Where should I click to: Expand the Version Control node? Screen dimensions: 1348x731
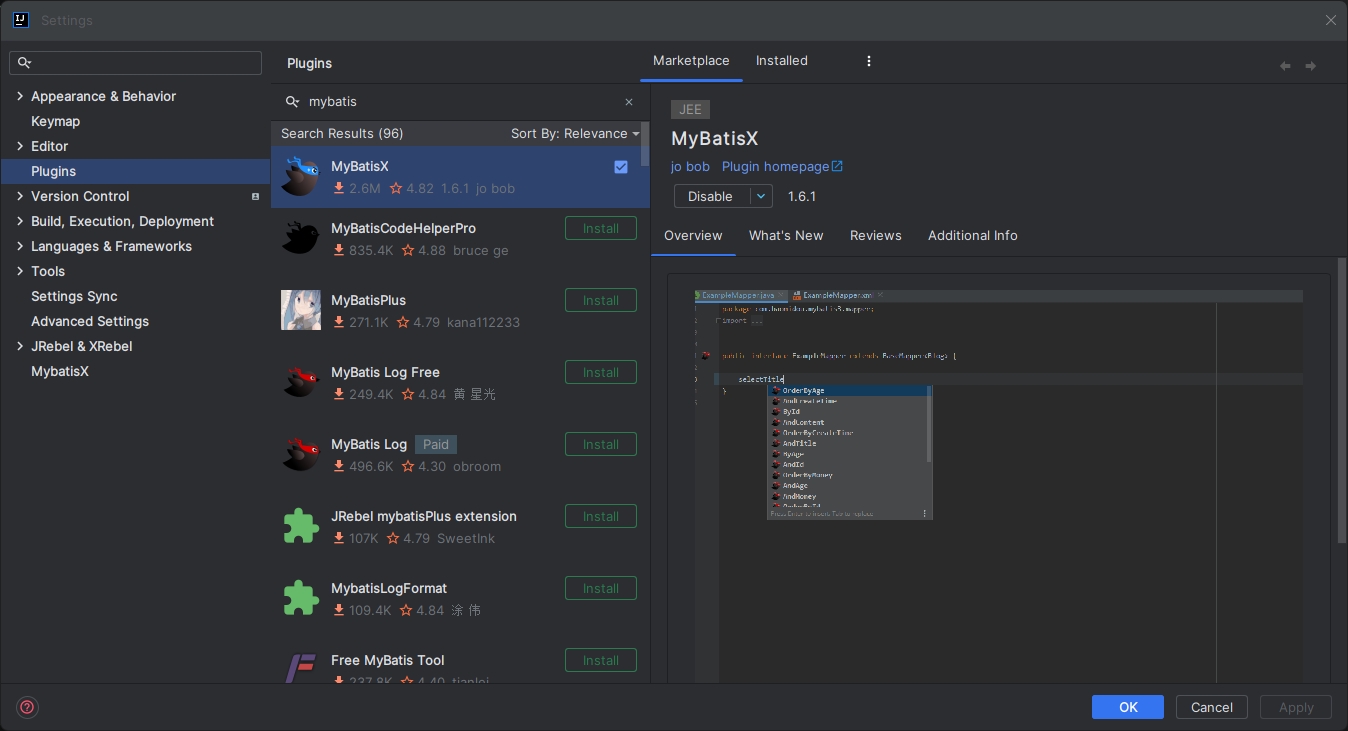tap(20, 196)
